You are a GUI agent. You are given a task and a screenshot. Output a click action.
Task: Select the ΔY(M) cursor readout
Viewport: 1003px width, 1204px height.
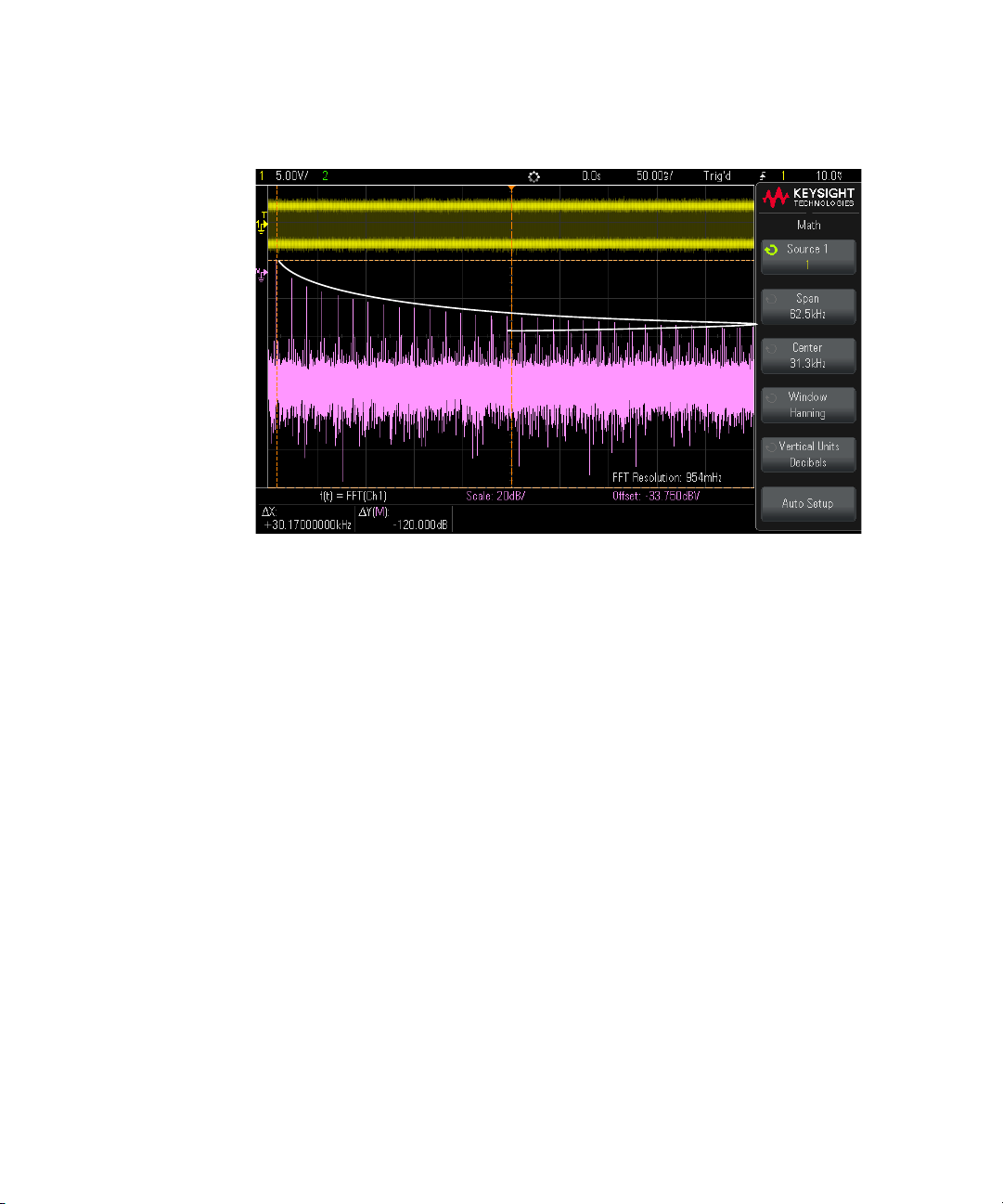tap(404, 519)
